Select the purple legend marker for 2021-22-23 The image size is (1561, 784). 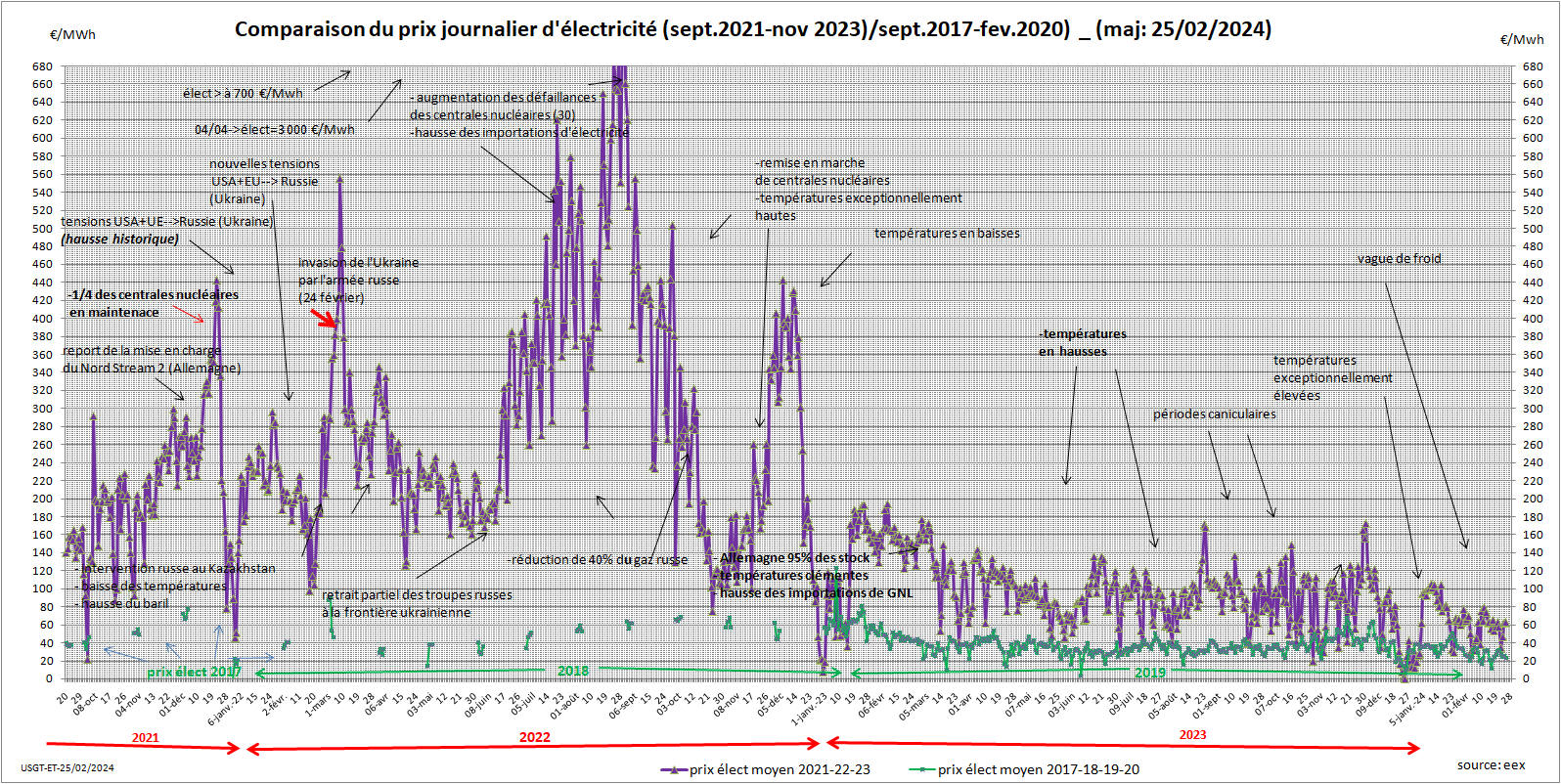tap(674, 769)
